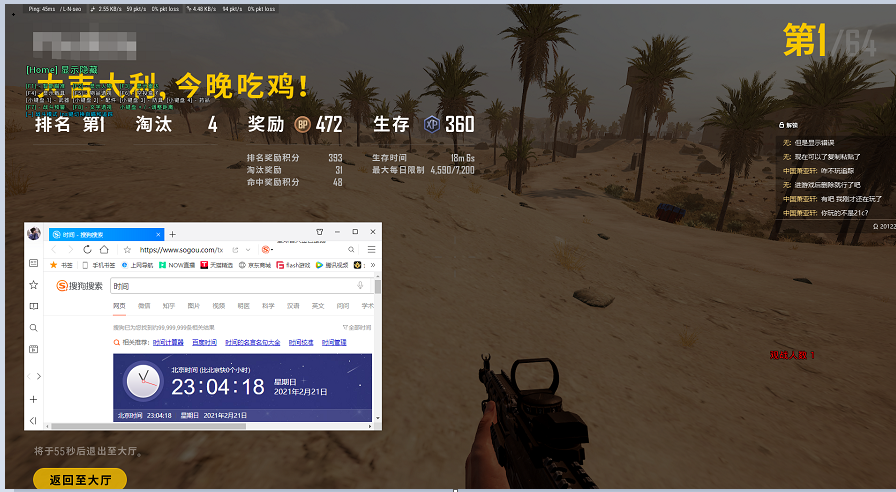Click the sidebar right chevron arrow

(x=39, y=376)
